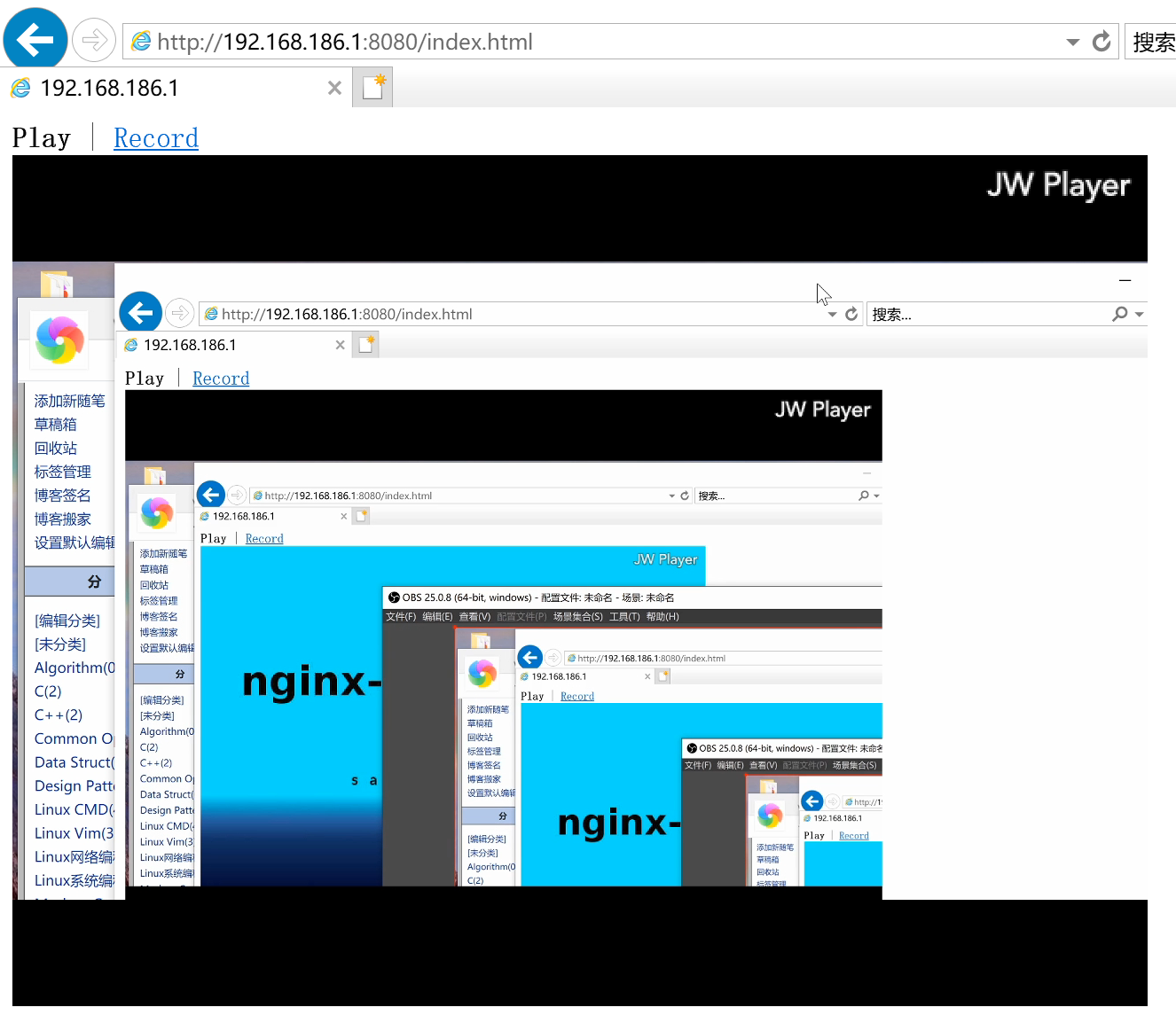Viewport: 1176px width, 1023px height.
Task: Click into the search box at top right
Action: 1152,42
